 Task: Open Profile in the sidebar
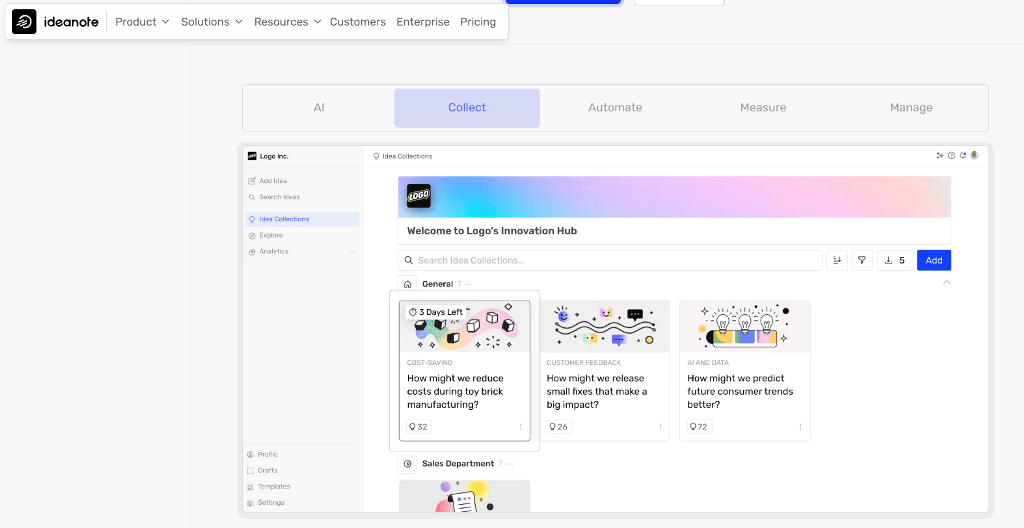pyautogui.click(x=263, y=455)
